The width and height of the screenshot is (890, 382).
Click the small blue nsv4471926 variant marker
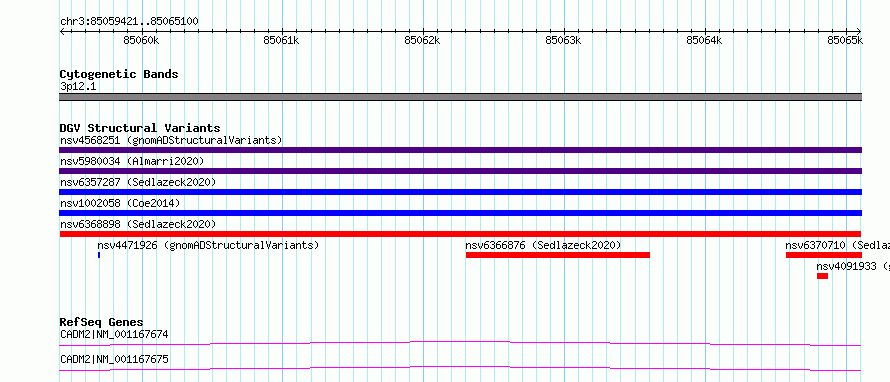[x=99, y=255]
